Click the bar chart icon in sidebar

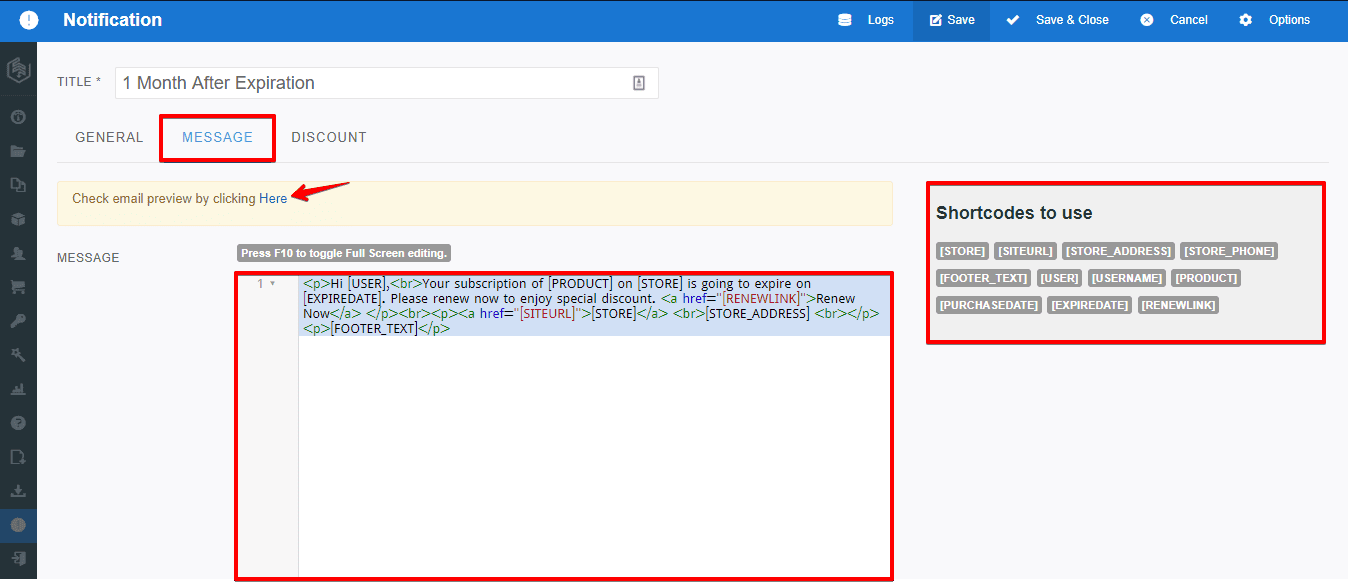pyautogui.click(x=17, y=389)
